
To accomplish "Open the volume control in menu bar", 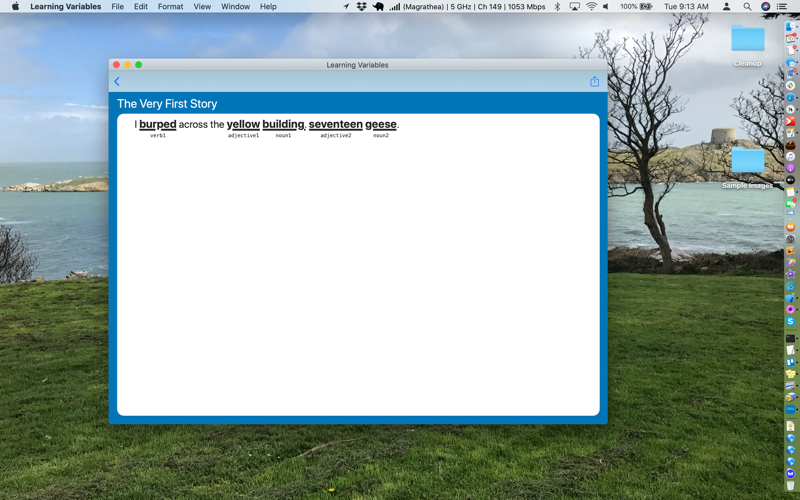I will 606,7.
